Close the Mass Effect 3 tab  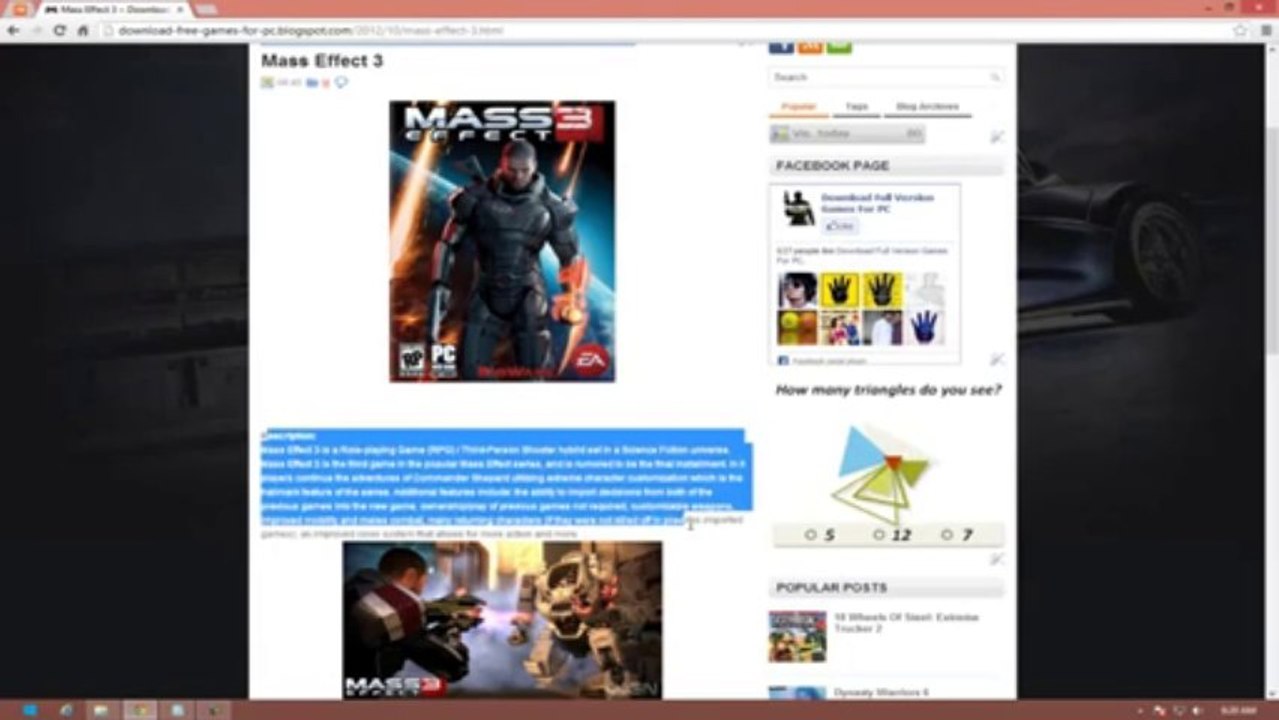180,9
